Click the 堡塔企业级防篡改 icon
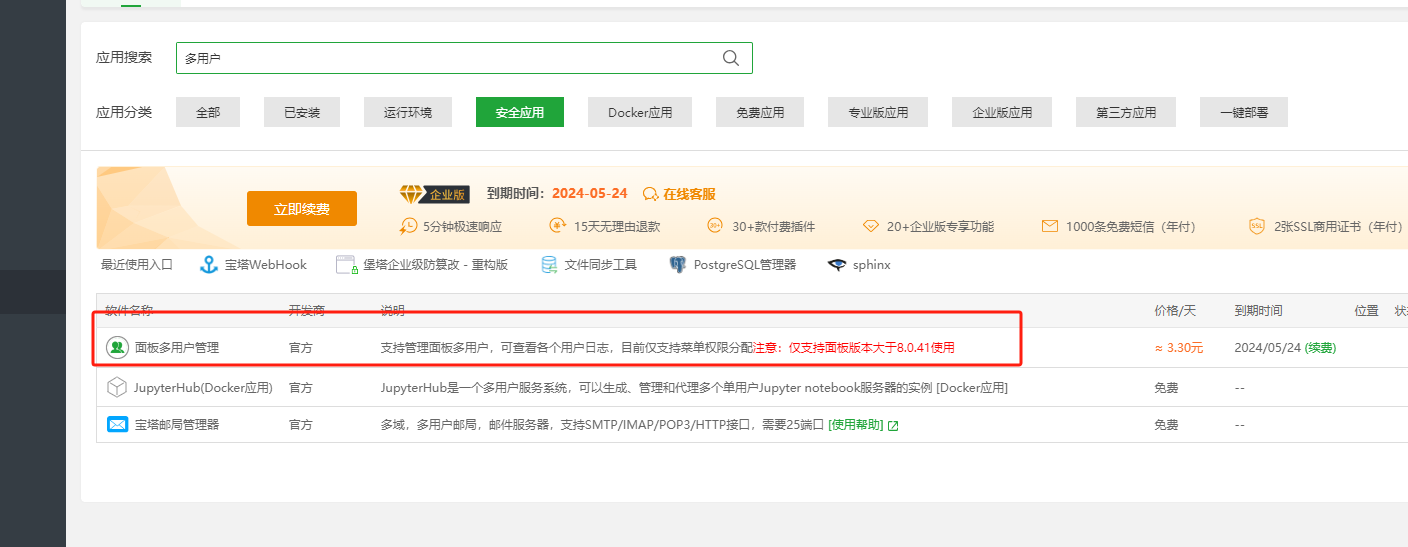 click(347, 265)
